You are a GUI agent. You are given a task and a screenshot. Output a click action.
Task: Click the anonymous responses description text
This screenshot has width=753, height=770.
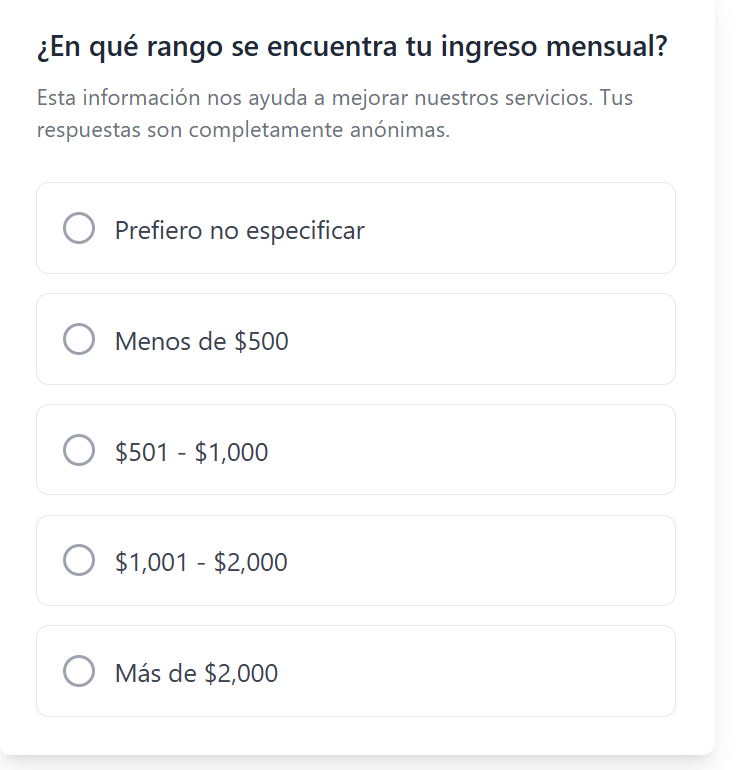[x=334, y=114]
